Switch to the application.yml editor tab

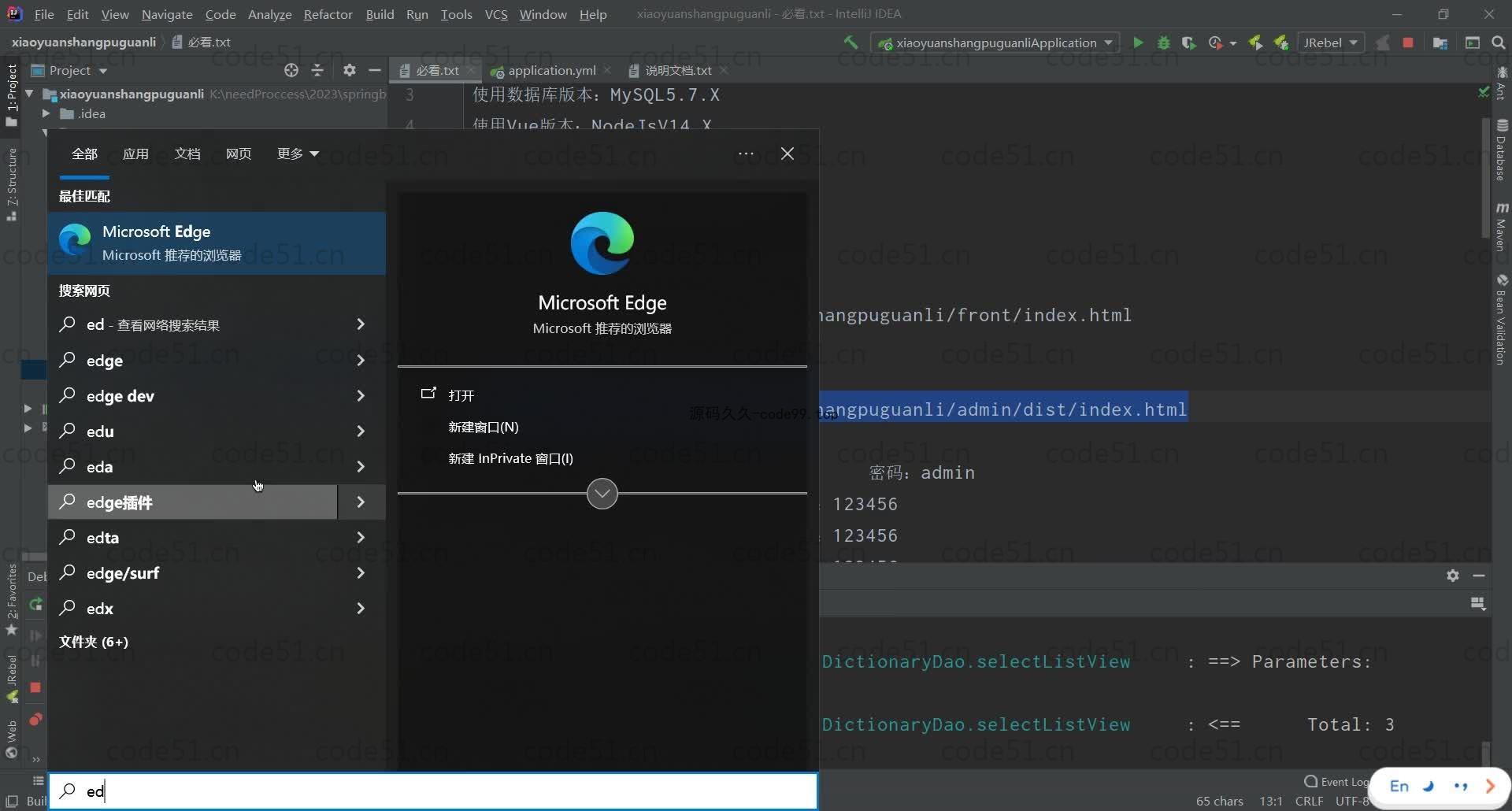click(551, 70)
